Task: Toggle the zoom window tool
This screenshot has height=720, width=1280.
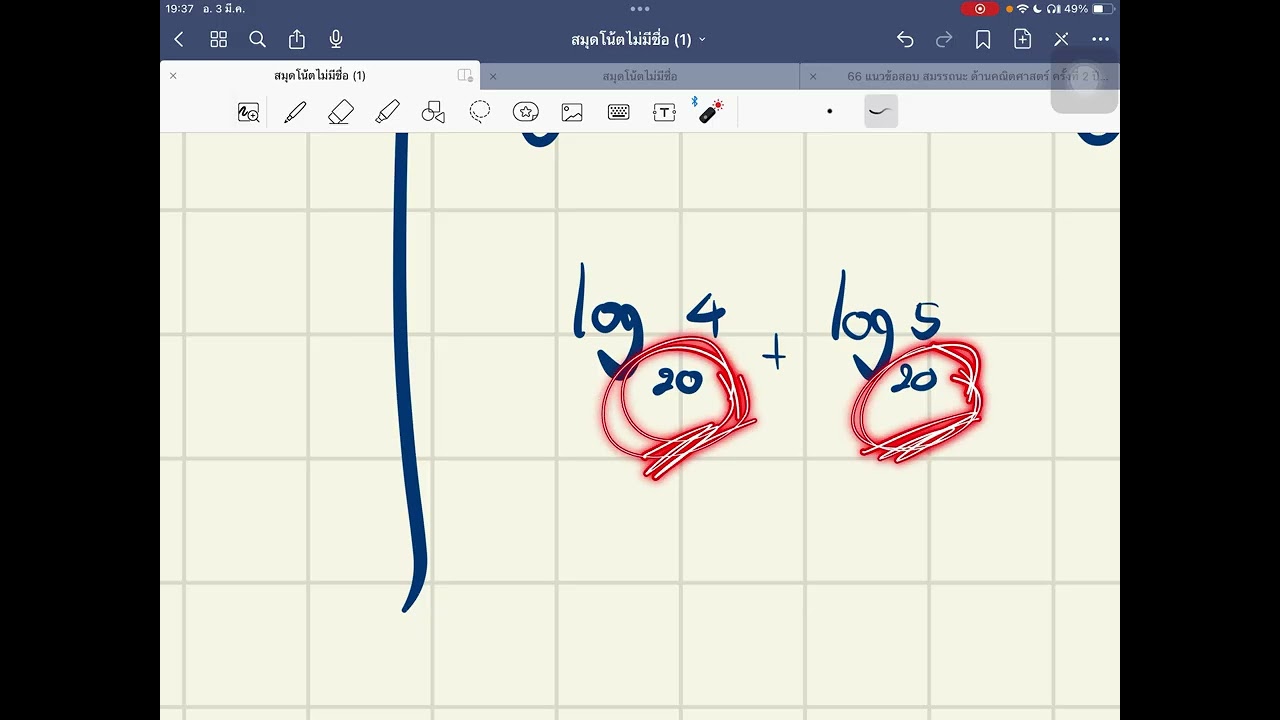Action: 248,112
